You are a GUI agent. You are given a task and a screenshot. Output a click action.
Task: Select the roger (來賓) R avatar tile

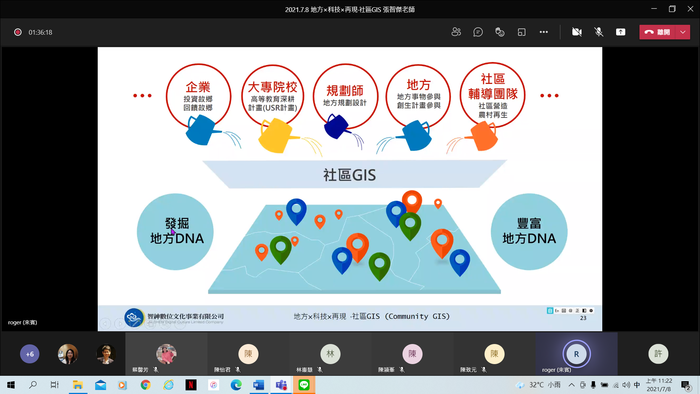(x=576, y=354)
